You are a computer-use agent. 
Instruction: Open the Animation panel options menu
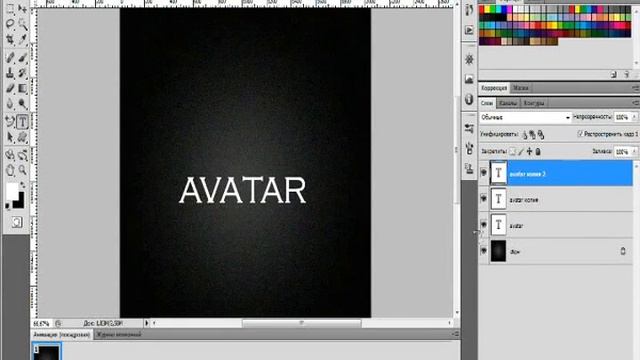coord(456,334)
